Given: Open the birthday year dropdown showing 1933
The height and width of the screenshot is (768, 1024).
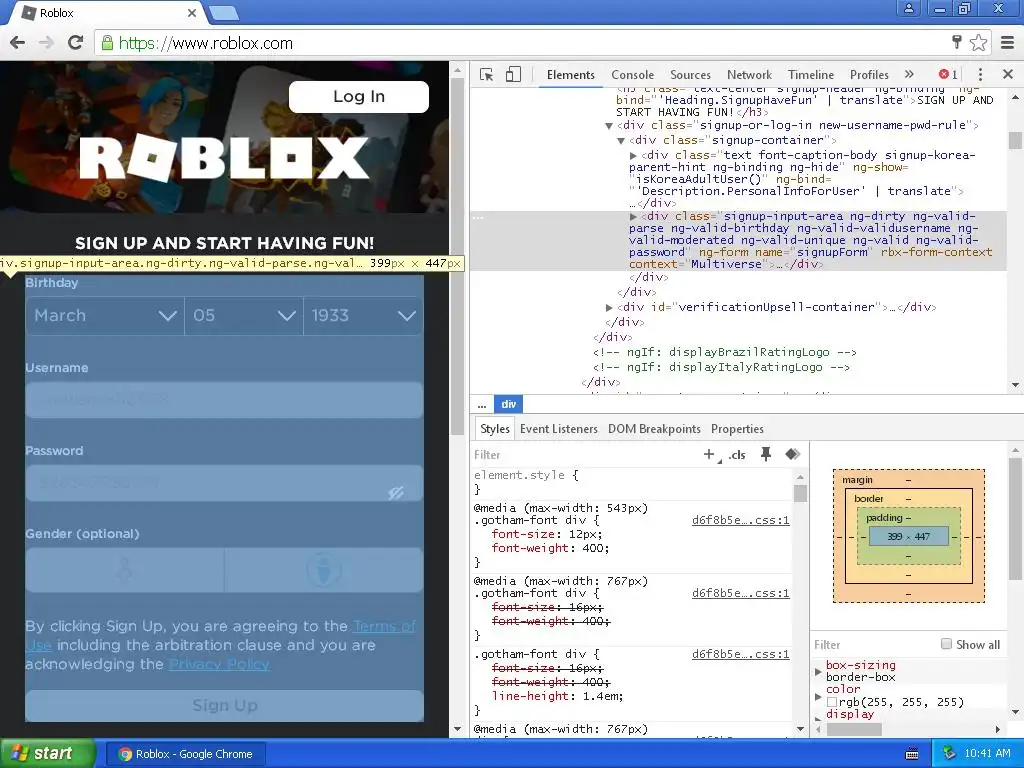Looking at the screenshot, I should (363, 315).
